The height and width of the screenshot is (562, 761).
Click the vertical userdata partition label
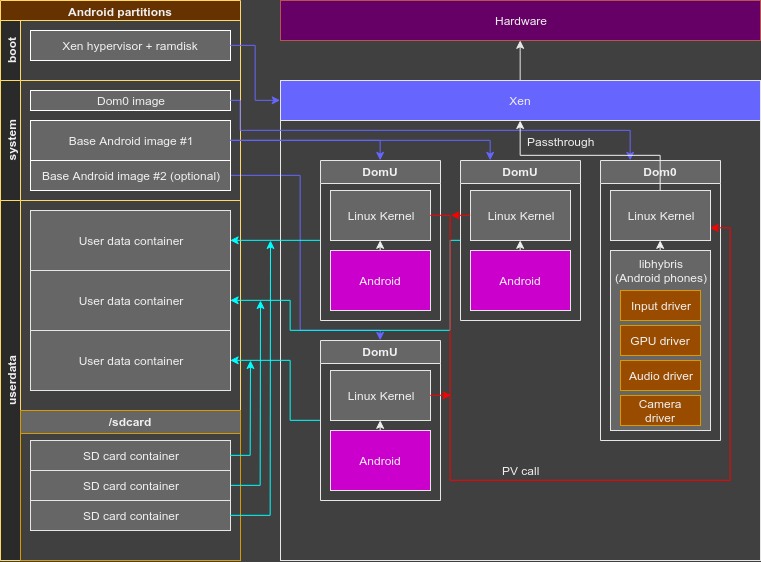click(11, 380)
